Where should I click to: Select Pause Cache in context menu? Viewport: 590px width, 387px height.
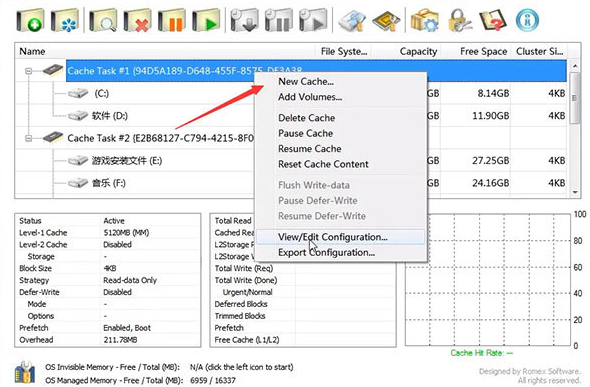[x=341, y=133]
